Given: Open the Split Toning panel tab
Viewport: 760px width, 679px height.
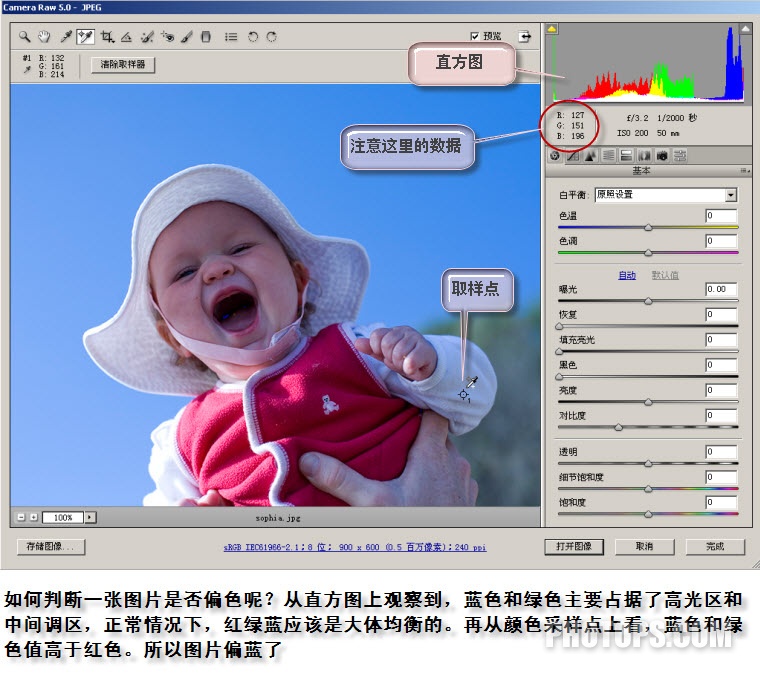Looking at the screenshot, I should 626,156.
